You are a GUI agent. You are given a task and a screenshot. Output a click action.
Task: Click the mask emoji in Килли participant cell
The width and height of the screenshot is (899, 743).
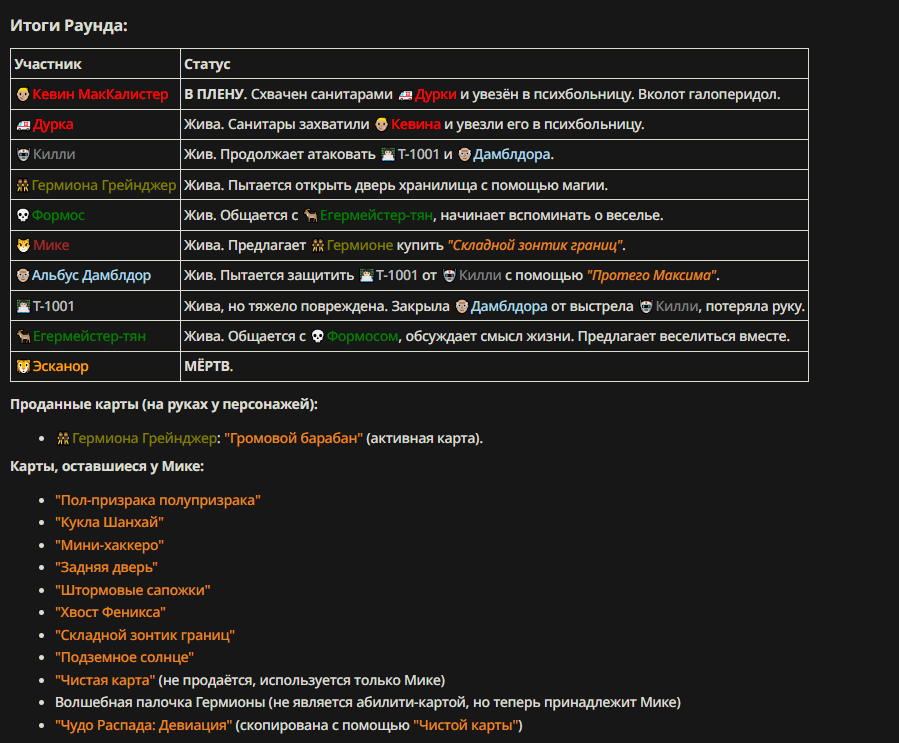24,155
